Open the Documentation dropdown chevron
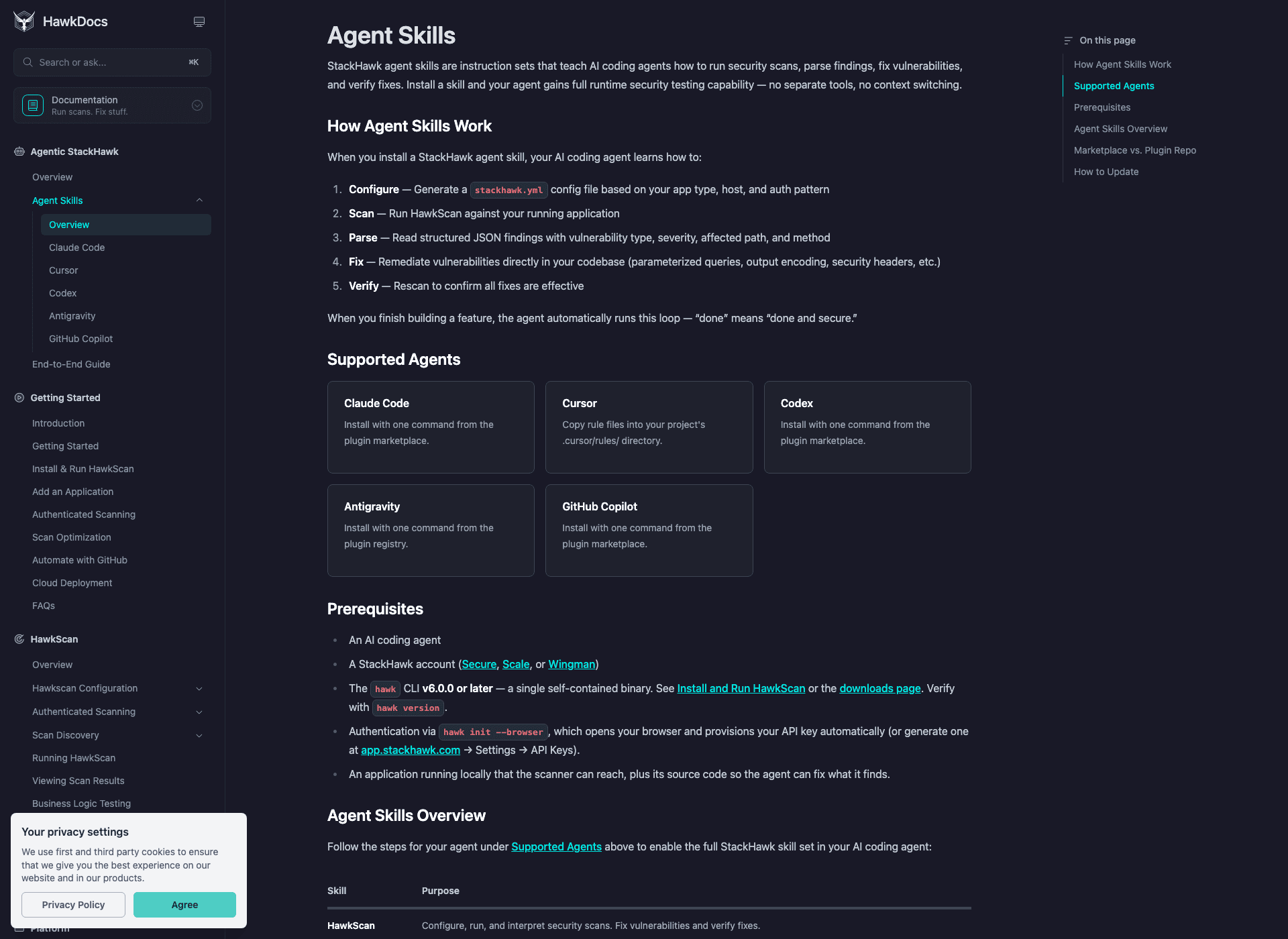 click(197, 105)
